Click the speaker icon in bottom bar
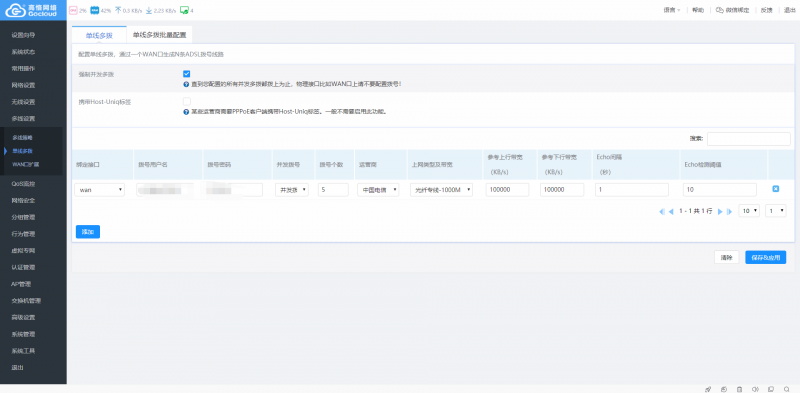This screenshot has width=800, height=393. [756, 389]
